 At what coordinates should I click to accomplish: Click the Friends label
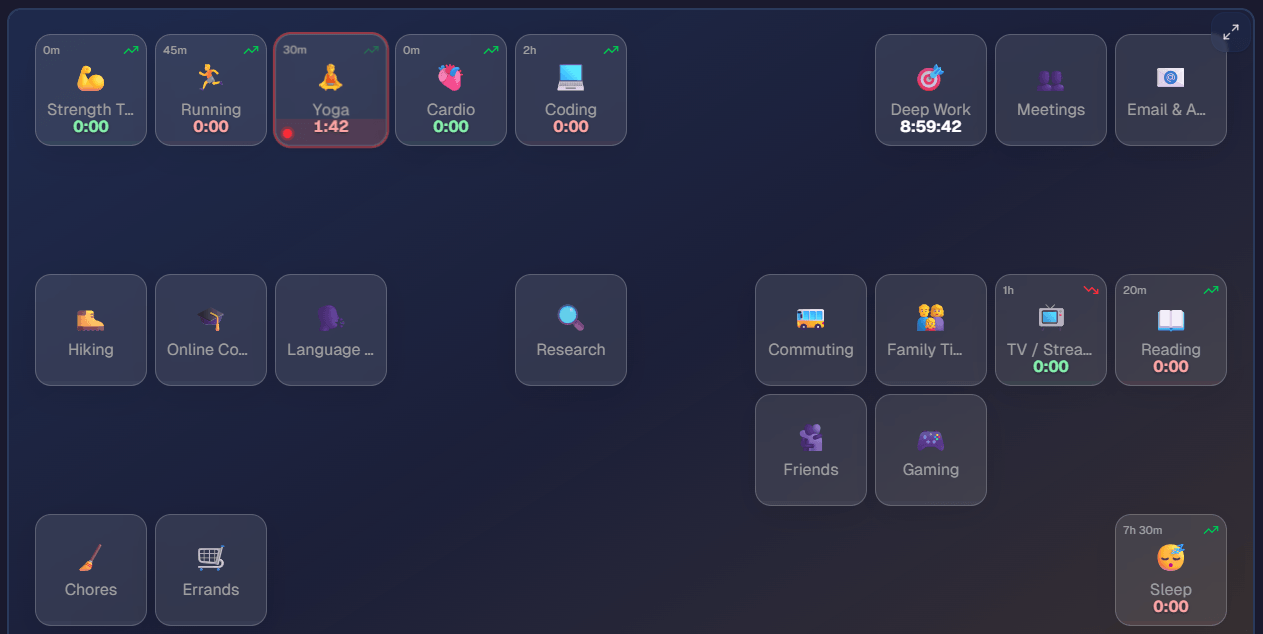(811, 470)
